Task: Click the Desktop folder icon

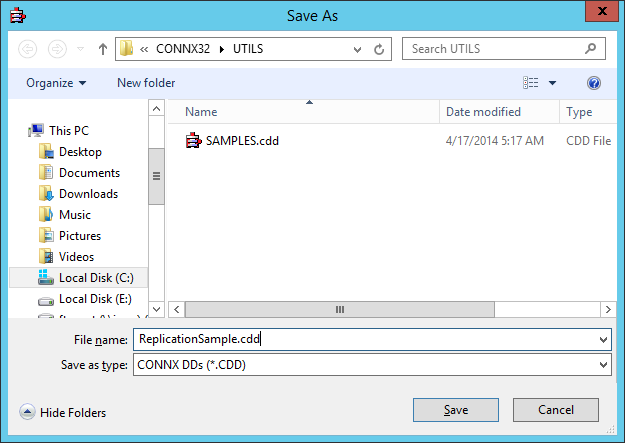Action: (x=46, y=152)
